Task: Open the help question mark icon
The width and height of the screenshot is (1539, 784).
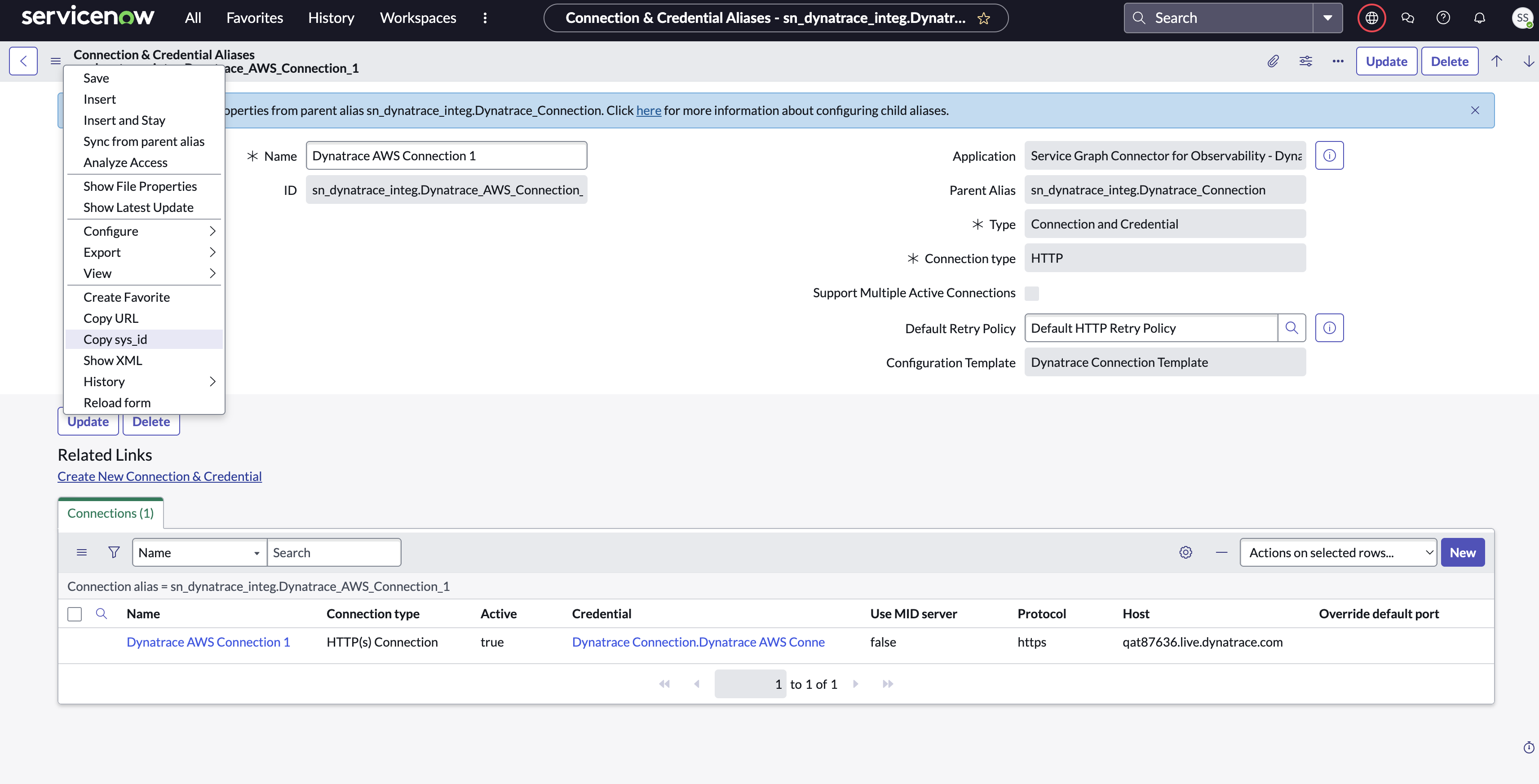Action: (x=1443, y=18)
